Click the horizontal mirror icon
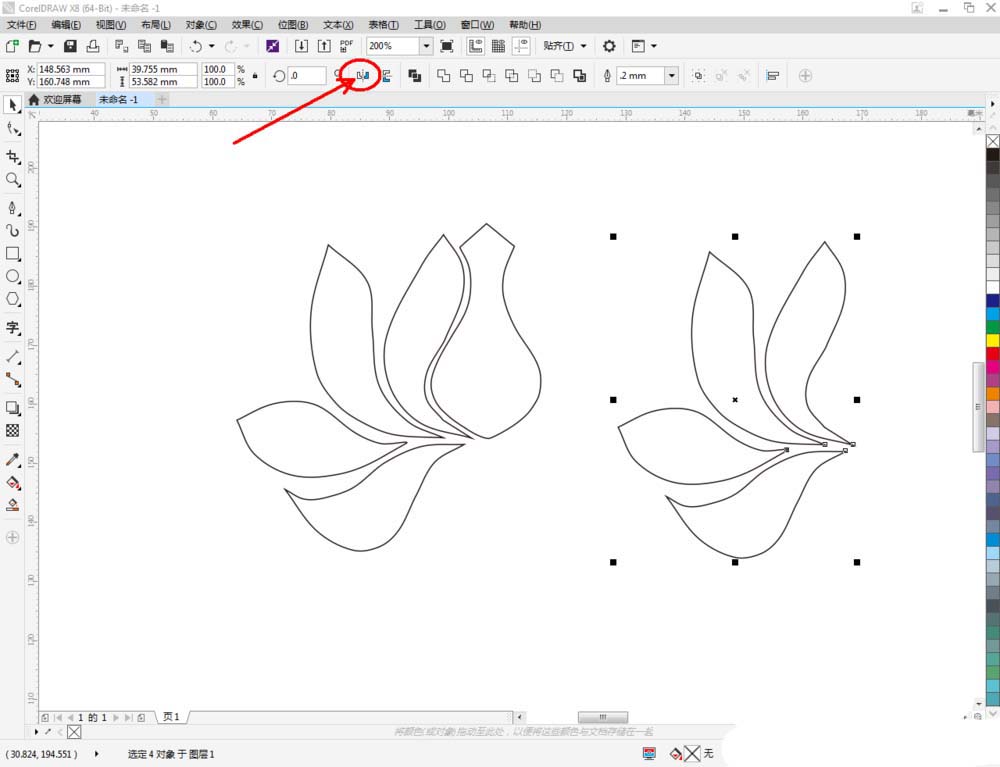Viewport: 1000px width, 767px height. (363, 76)
